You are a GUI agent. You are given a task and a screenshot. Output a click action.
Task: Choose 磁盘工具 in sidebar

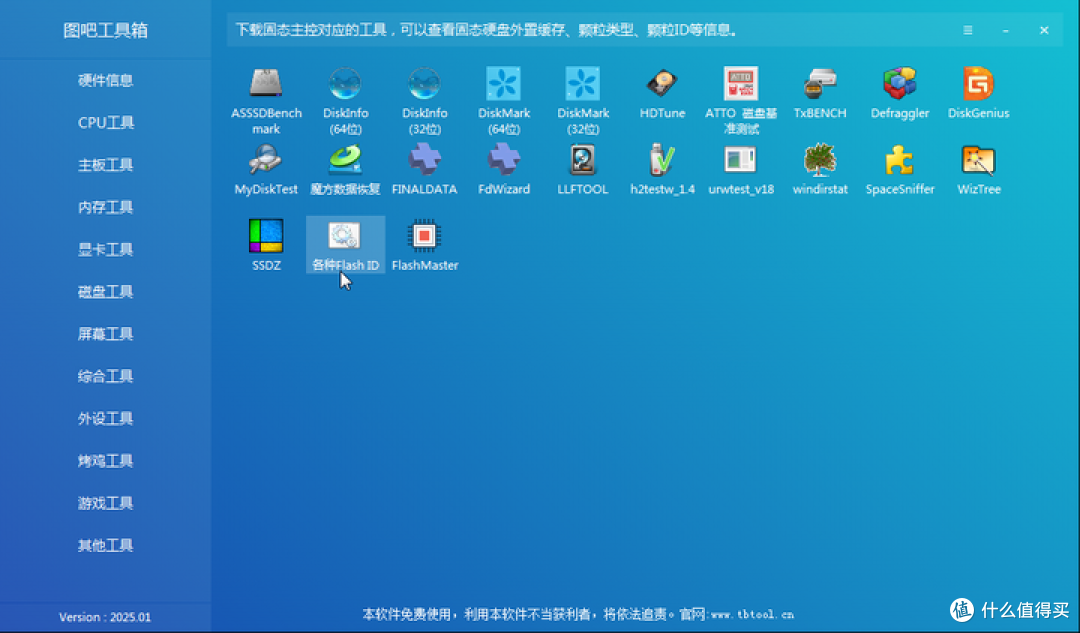(105, 291)
